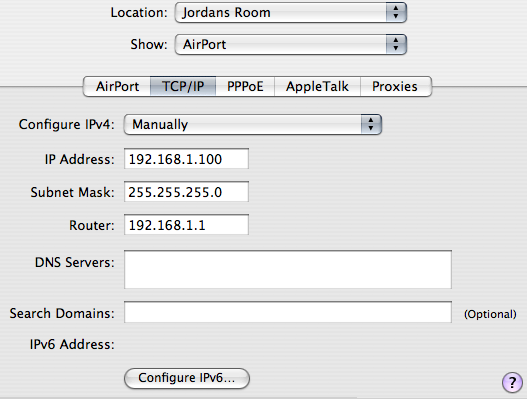Click the Search Domains input field

288,312
